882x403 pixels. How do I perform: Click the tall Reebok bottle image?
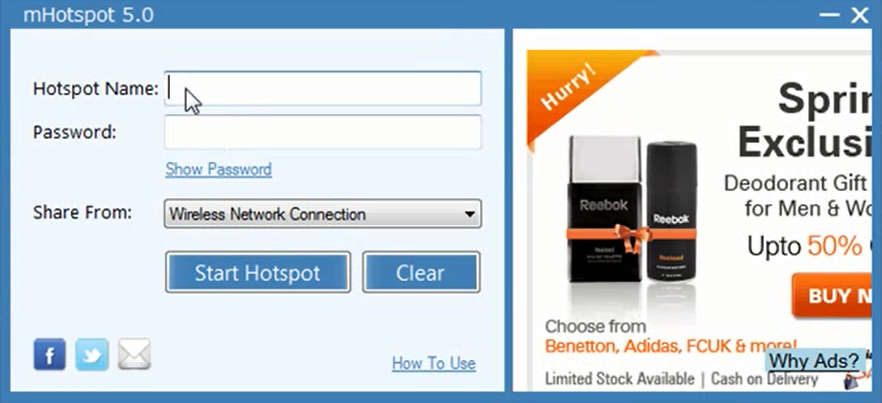(605, 209)
